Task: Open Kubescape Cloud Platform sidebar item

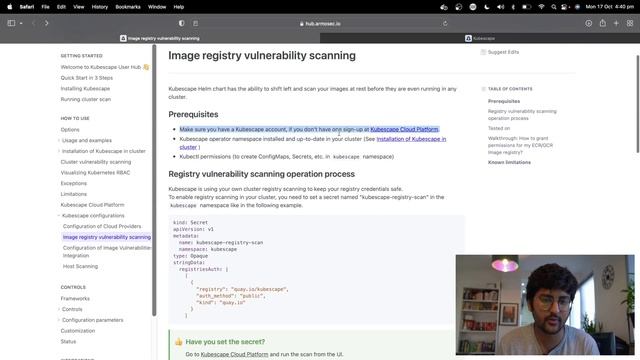Action: pyautogui.click(x=92, y=205)
